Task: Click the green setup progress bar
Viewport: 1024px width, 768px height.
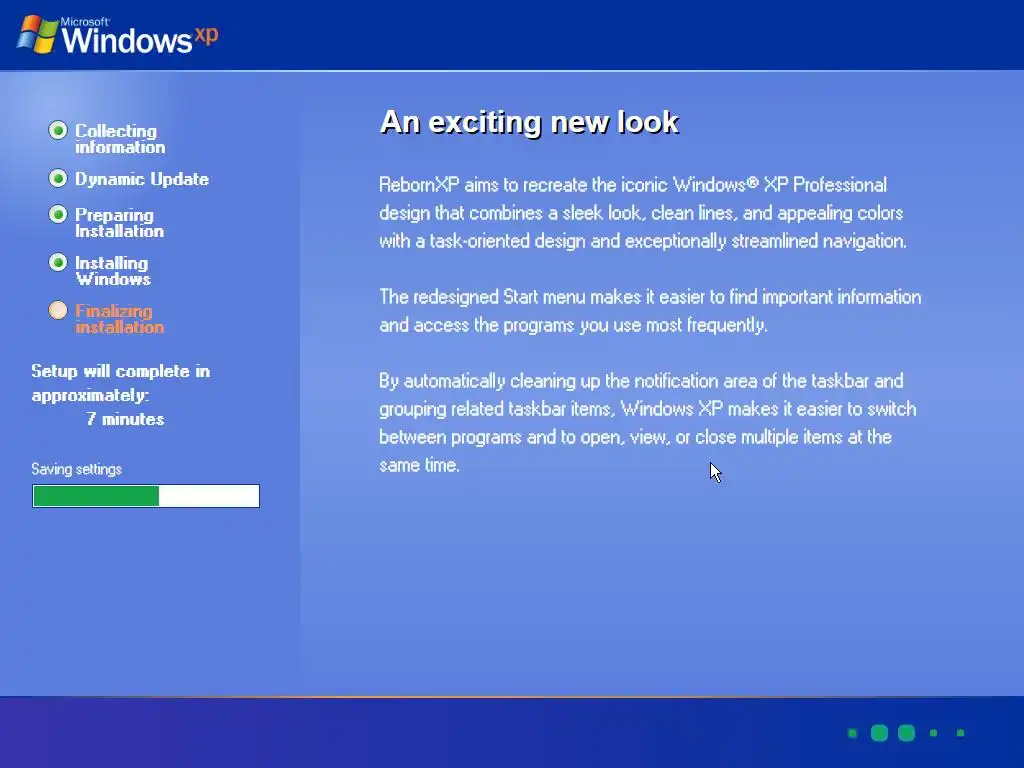Action: [x=146, y=496]
